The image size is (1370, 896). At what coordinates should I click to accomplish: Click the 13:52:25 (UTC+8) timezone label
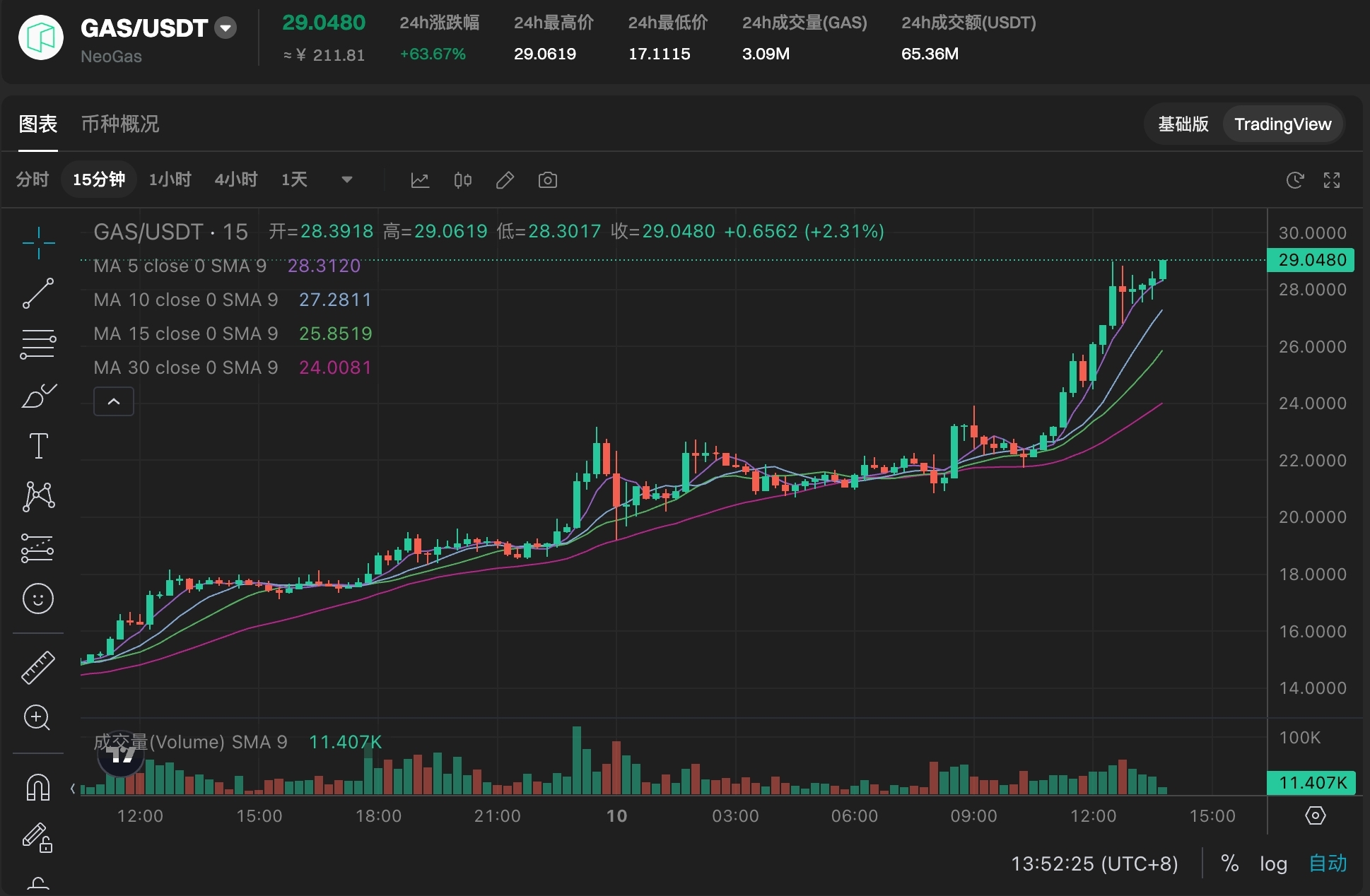pos(1094,863)
